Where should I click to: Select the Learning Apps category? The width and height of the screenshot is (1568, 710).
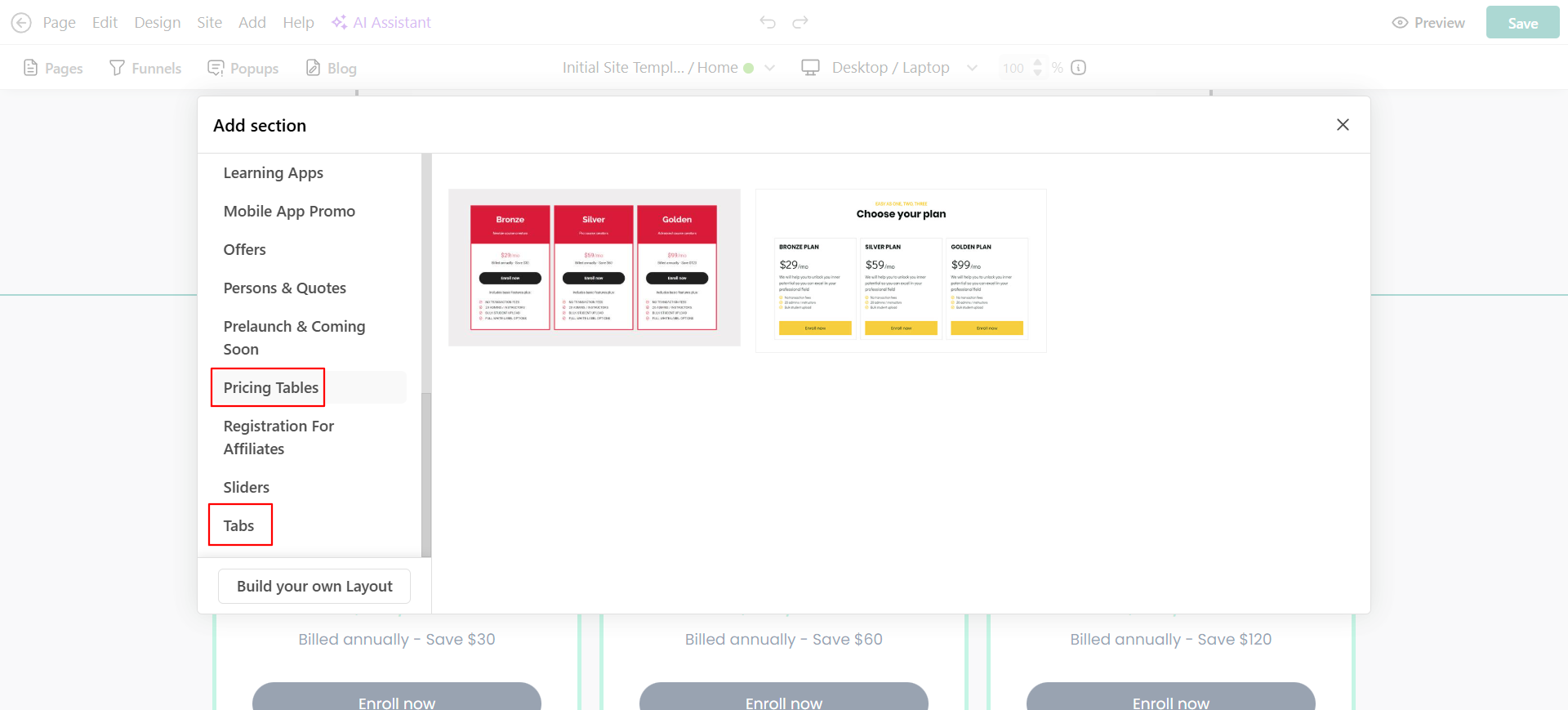coord(274,173)
